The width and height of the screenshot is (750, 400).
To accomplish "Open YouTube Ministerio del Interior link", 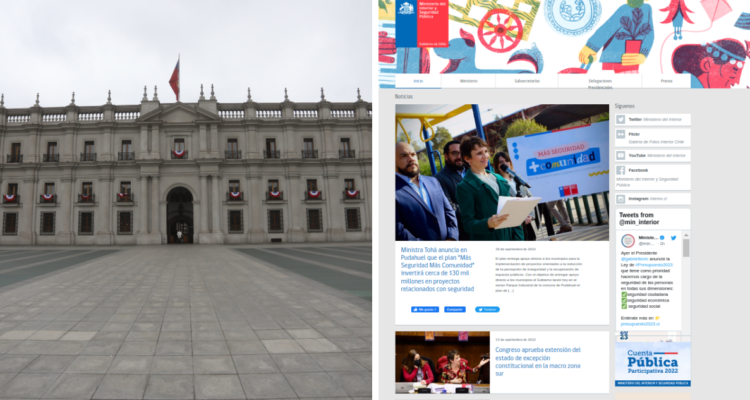I will [653, 156].
